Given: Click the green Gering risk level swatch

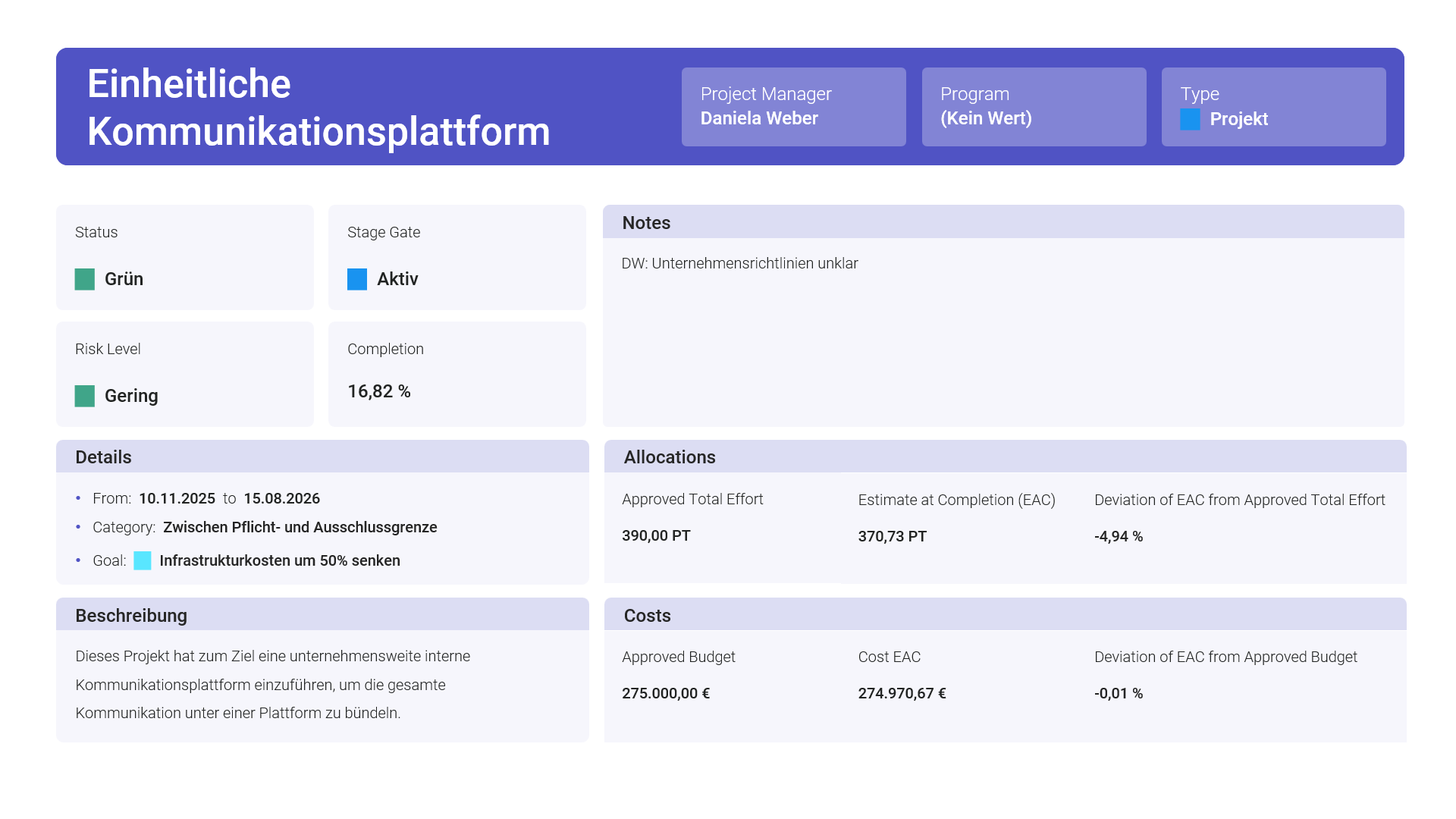Looking at the screenshot, I should tap(85, 396).
